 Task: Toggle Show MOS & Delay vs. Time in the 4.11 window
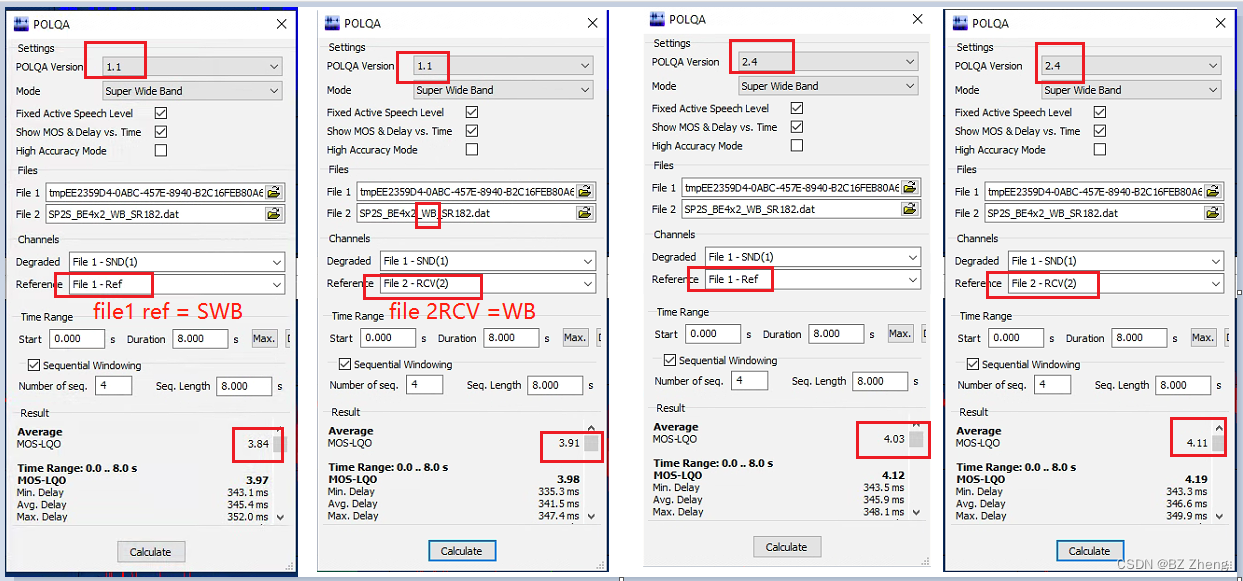click(1100, 131)
